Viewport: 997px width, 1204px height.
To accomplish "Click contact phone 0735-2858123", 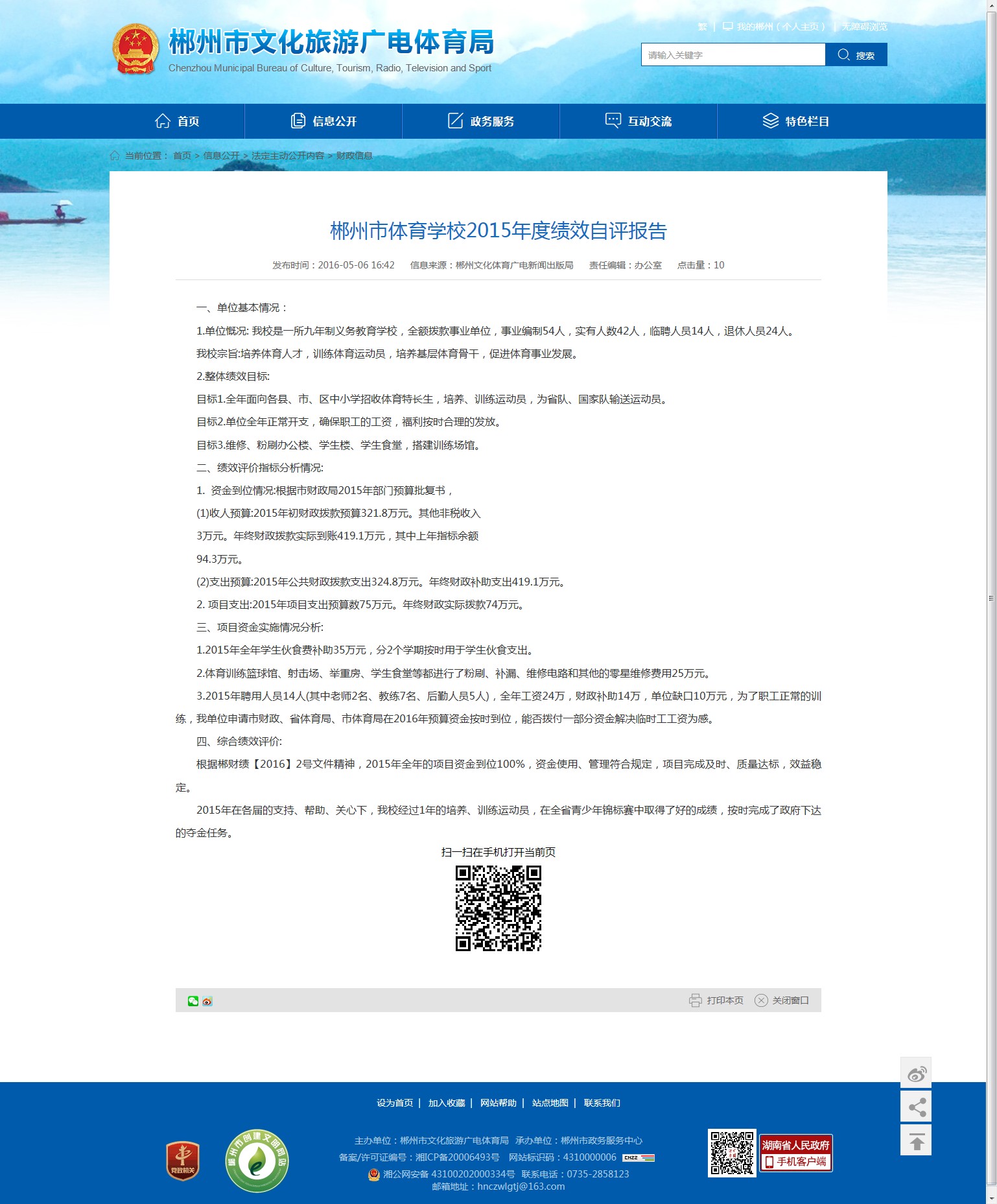I will [598, 1174].
